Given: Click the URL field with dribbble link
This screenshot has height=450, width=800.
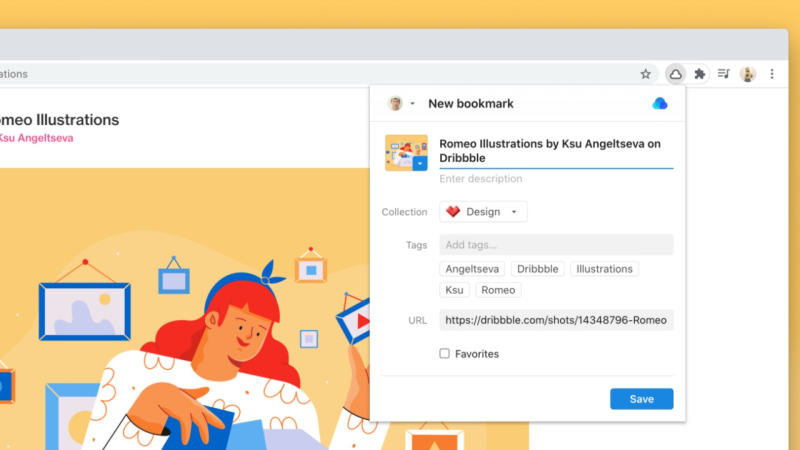Looking at the screenshot, I should click(x=556, y=320).
